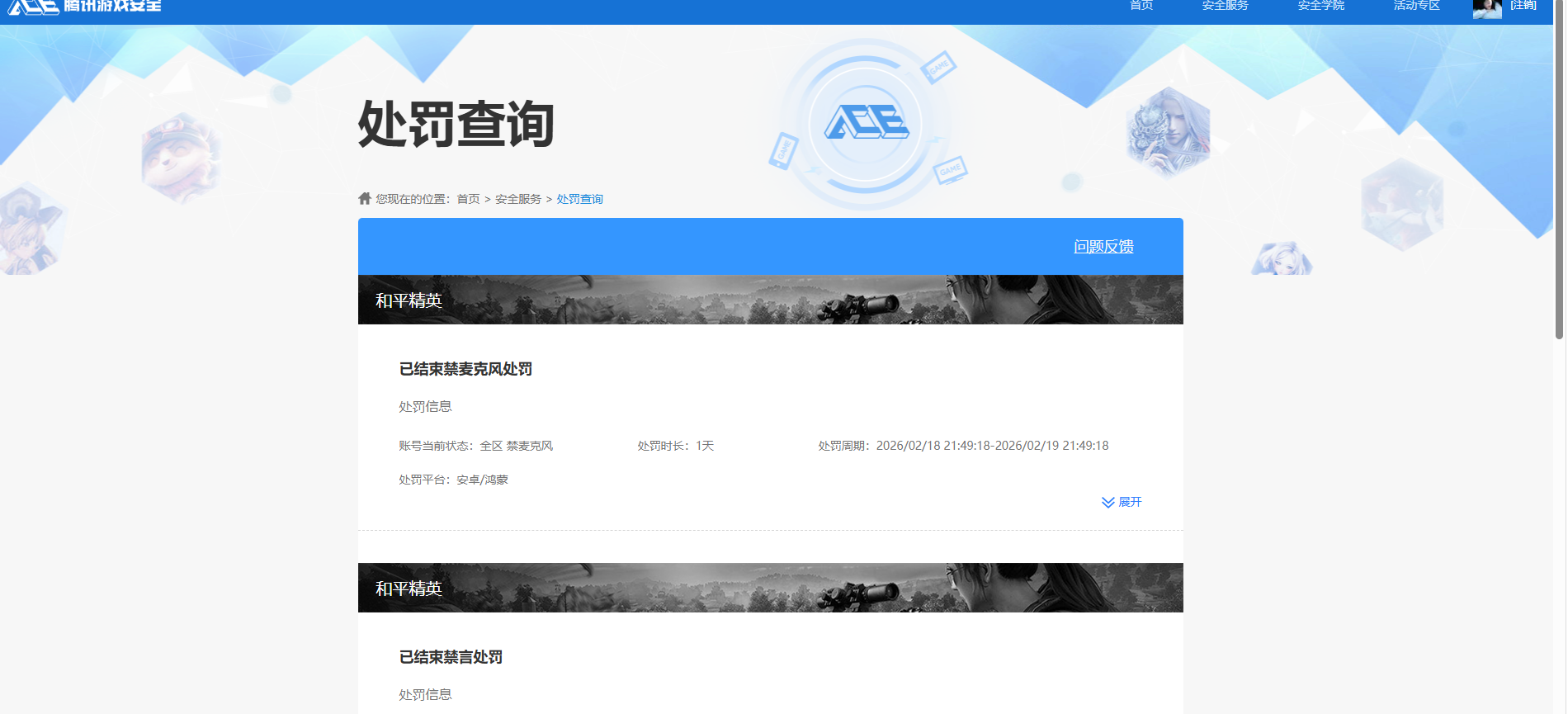The image size is (1568, 714).
Task: Click the user avatar thumbnail
Action: coord(1487,8)
